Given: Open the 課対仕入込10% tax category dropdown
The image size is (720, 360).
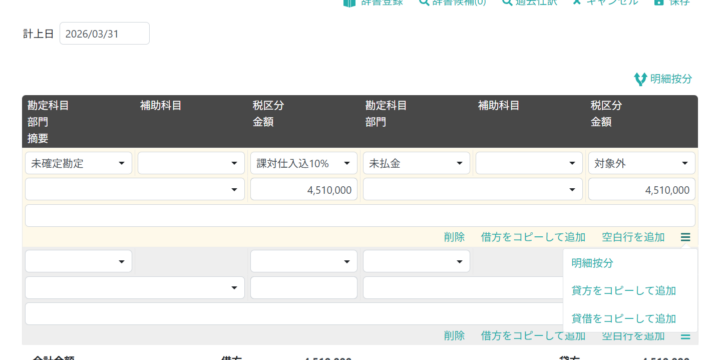Looking at the screenshot, I should coord(304,163).
